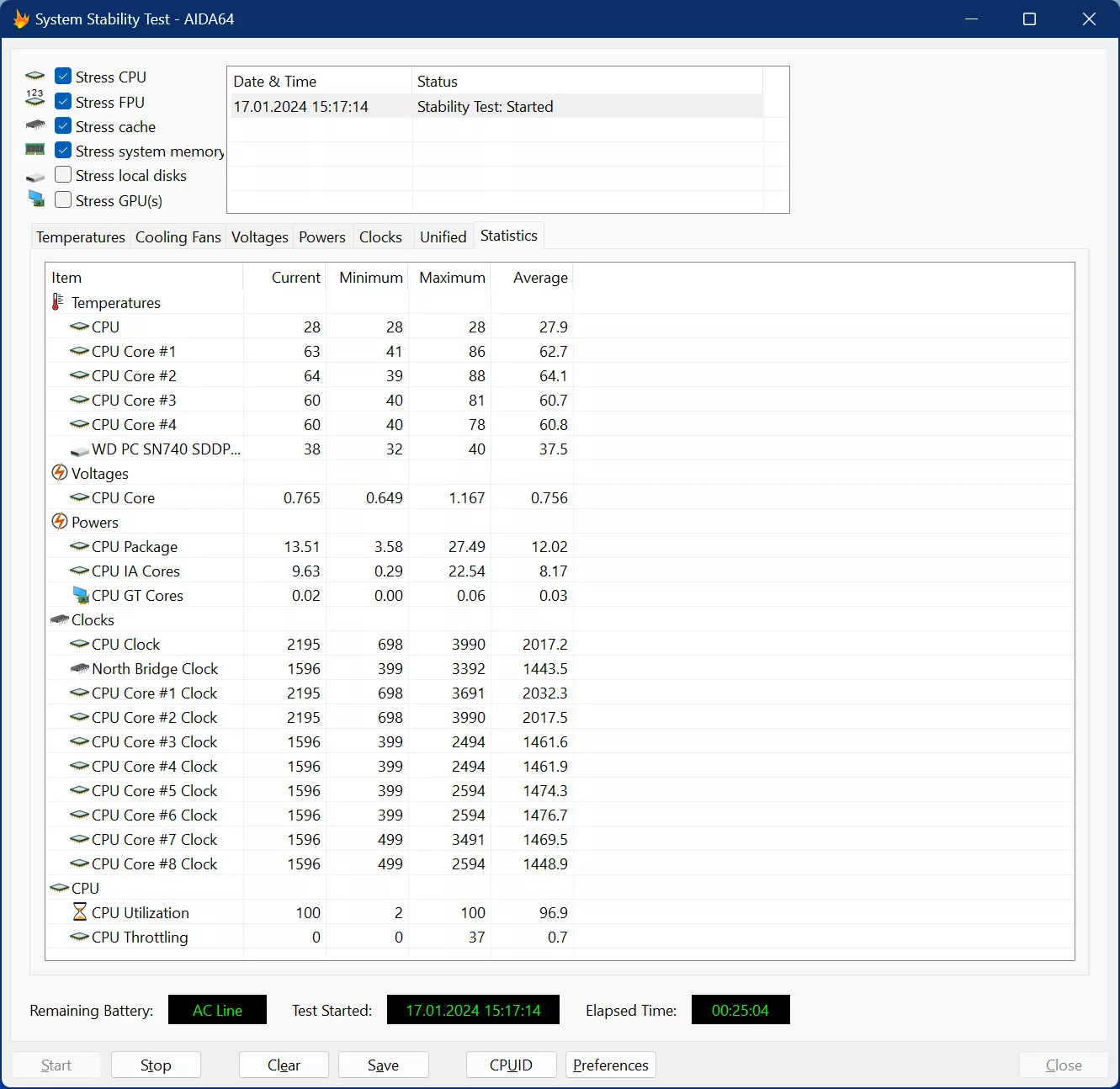Image resolution: width=1120 pixels, height=1089 pixels.
Task: Click the 123 icon beside Stress FPU
Action: point(35,98)
